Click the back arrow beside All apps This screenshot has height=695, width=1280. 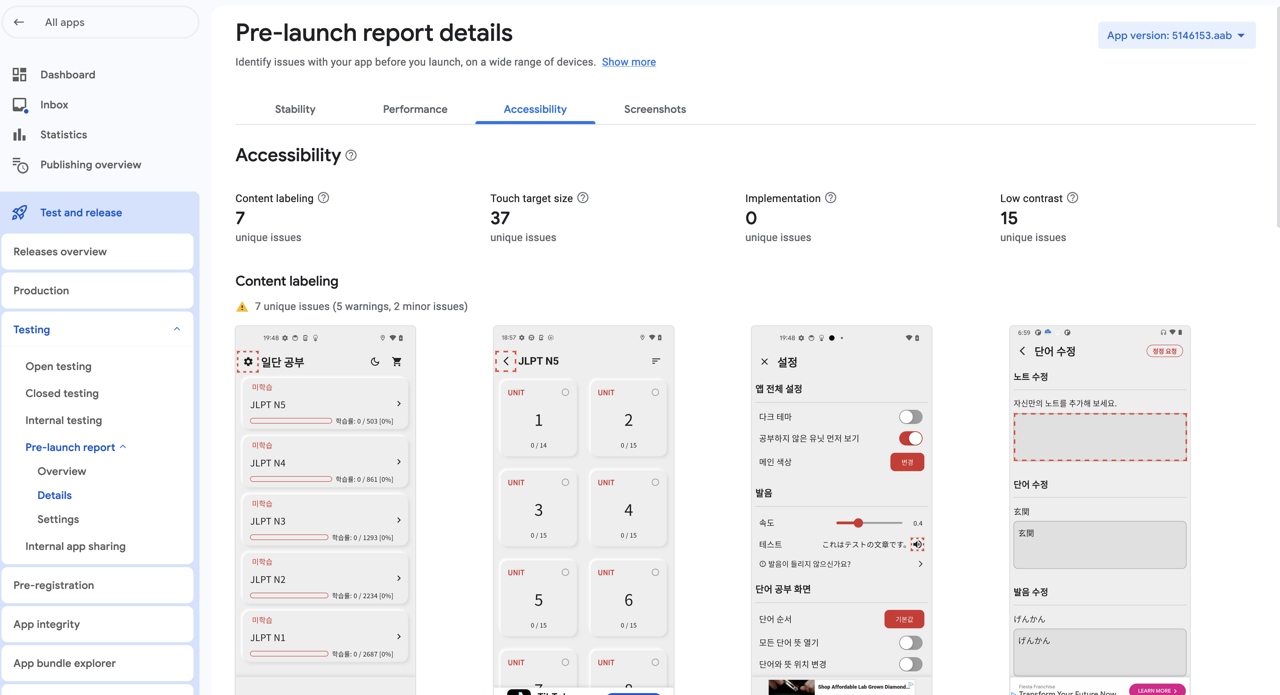coord(20,22)
